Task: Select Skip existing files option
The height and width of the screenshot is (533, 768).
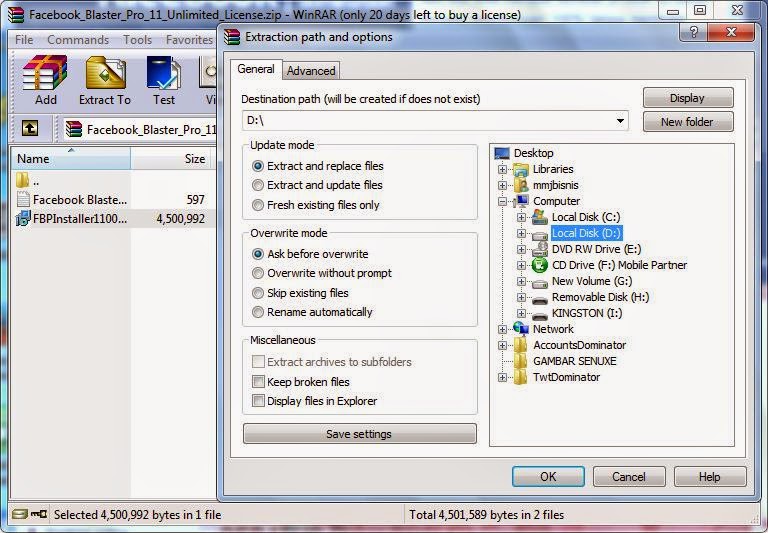Action: click(258, 293)
